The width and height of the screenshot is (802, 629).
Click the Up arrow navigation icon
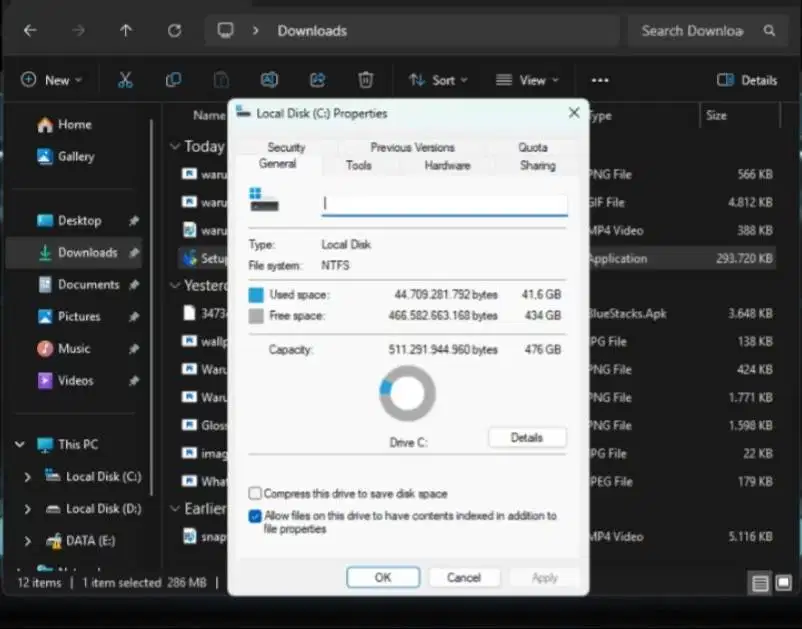click(126, 31)
